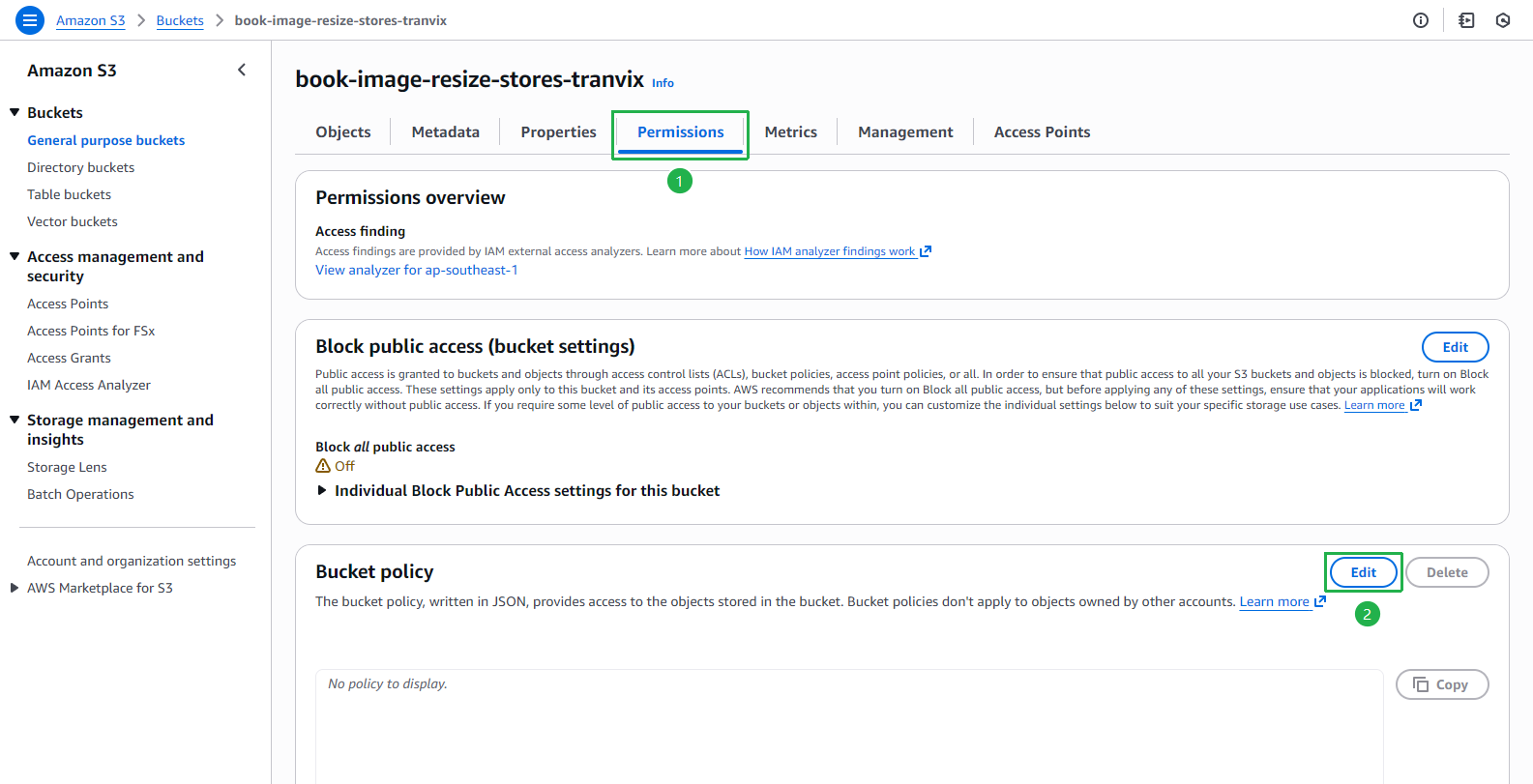Click the external link icon after IAM analyzer findings

[x=926, y=251]
